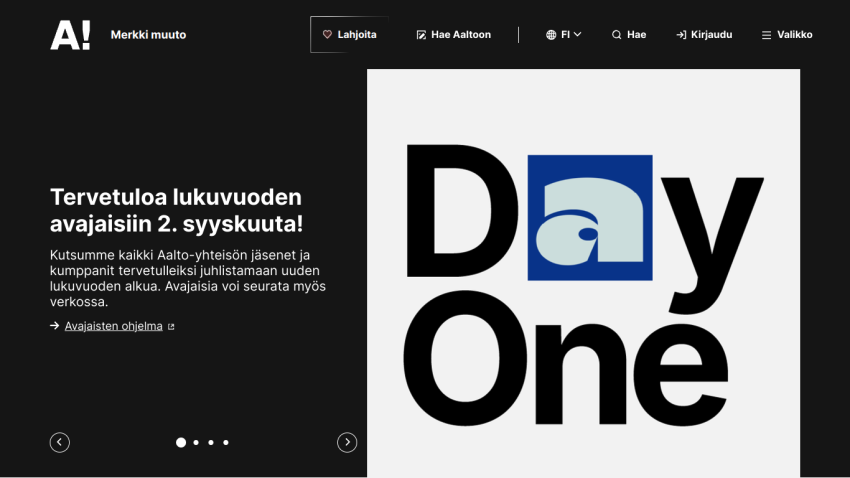
Task: Click the paragraph starting Kutsumme kaikki Aalto-yhteisön
Action: pos(188,278)
